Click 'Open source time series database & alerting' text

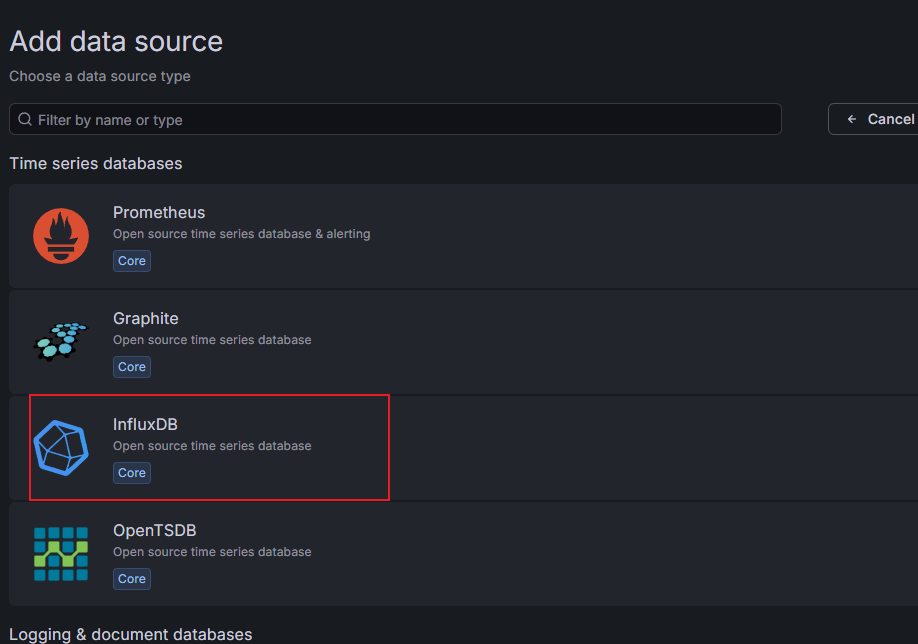pos(242,234)
